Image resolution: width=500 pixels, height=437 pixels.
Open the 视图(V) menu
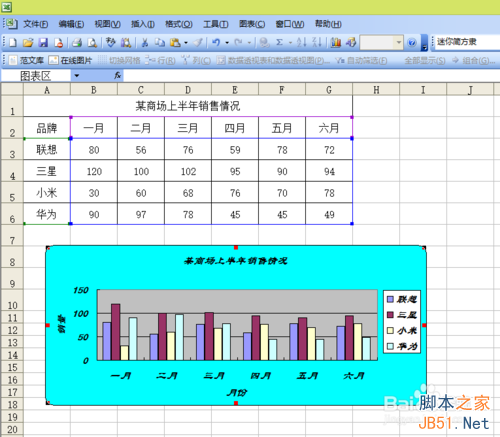point(107,24)
